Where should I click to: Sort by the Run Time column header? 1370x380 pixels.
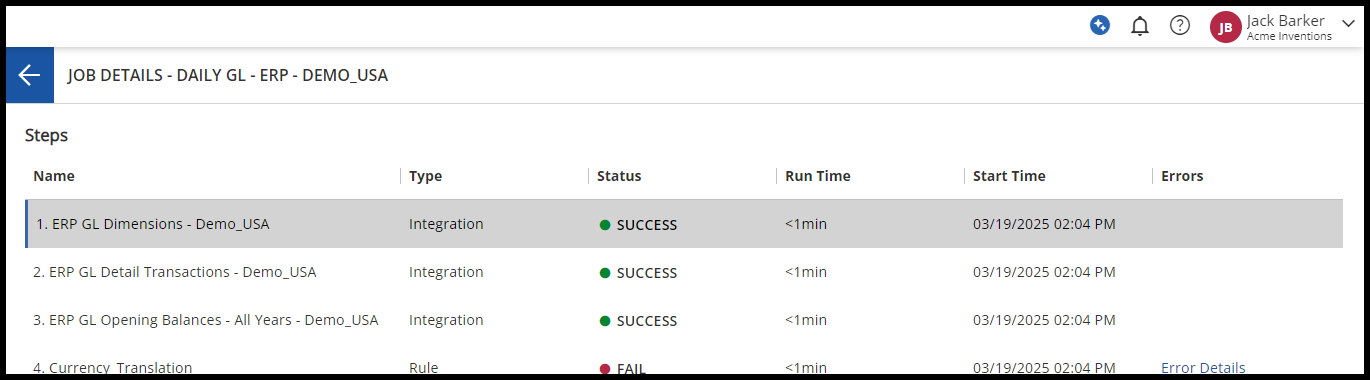coord(818,176)
